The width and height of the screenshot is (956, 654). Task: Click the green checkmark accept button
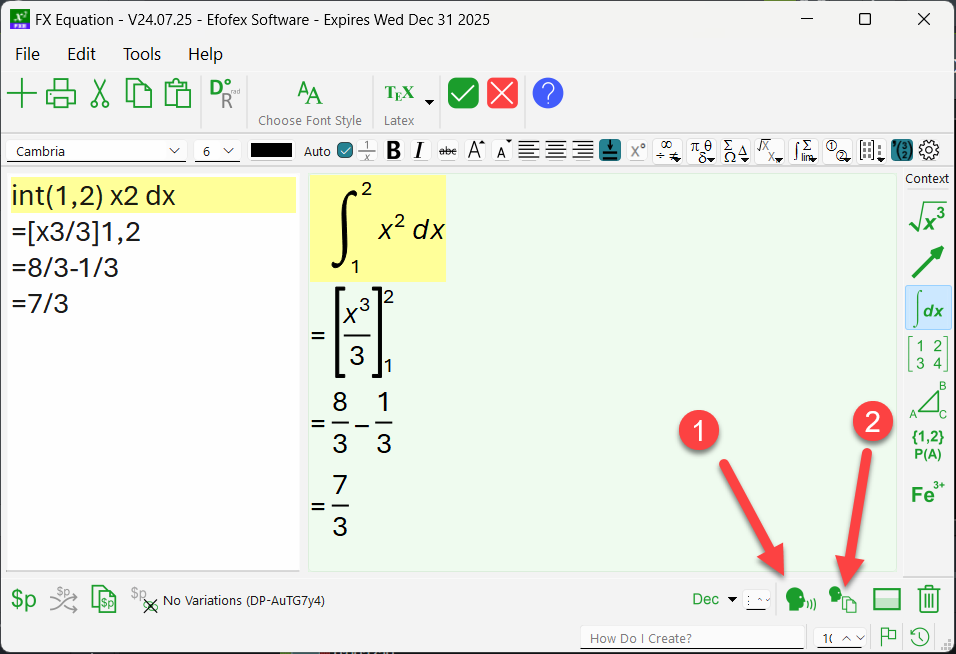click(463, 94)
